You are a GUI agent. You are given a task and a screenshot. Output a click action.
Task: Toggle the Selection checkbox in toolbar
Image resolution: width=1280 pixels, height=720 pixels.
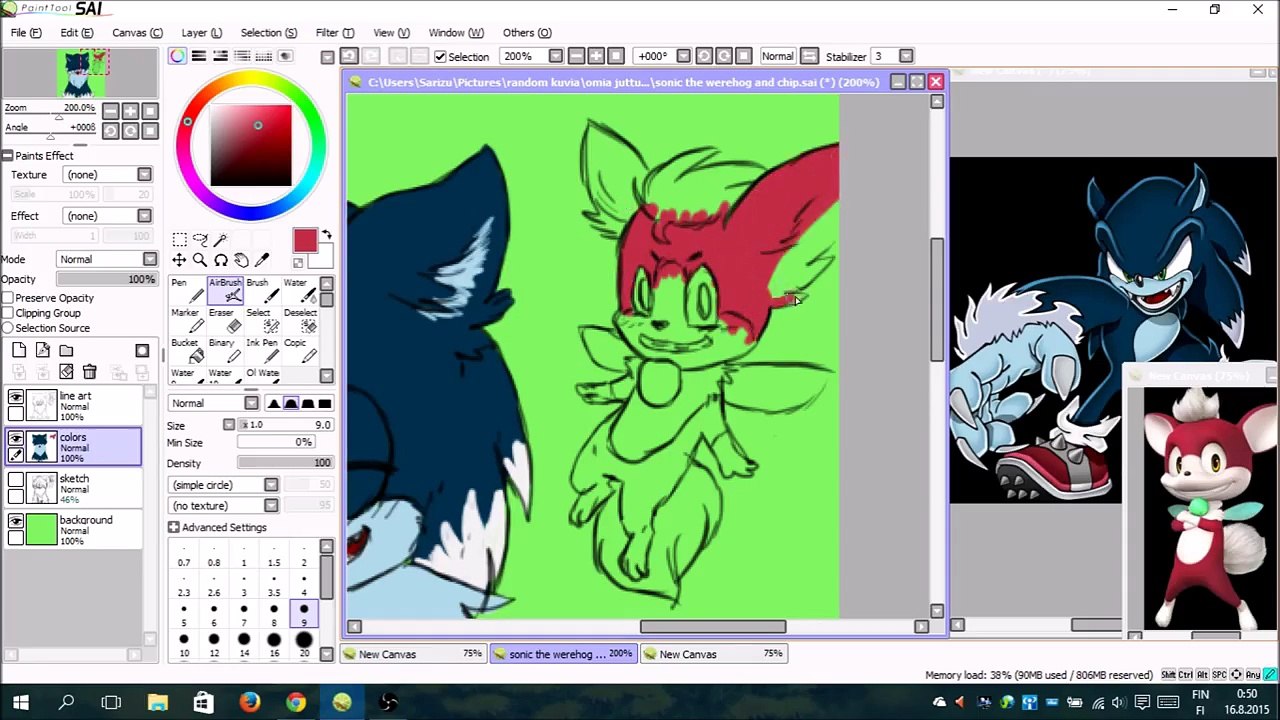click(440, 57)
